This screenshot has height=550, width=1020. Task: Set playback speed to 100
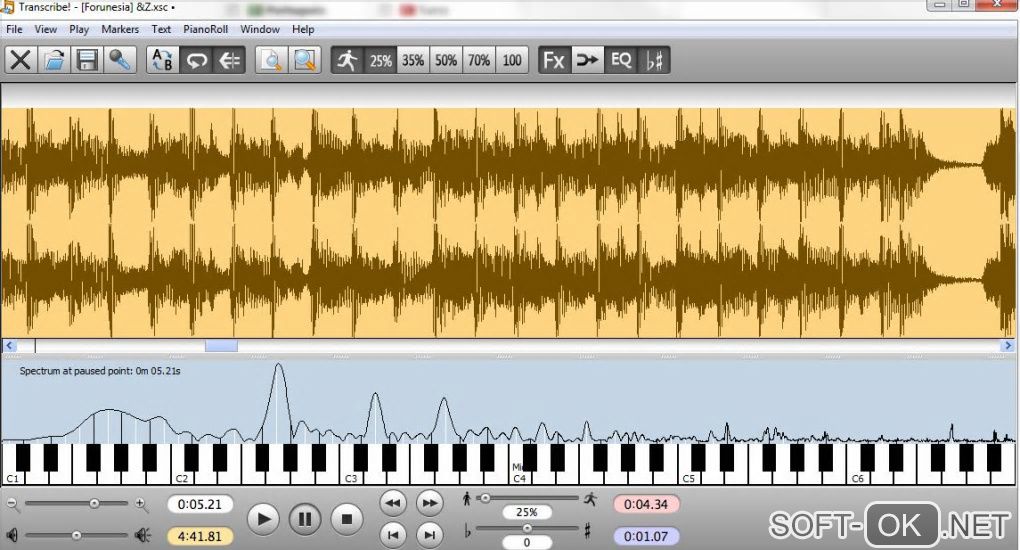tap(512, 60)
